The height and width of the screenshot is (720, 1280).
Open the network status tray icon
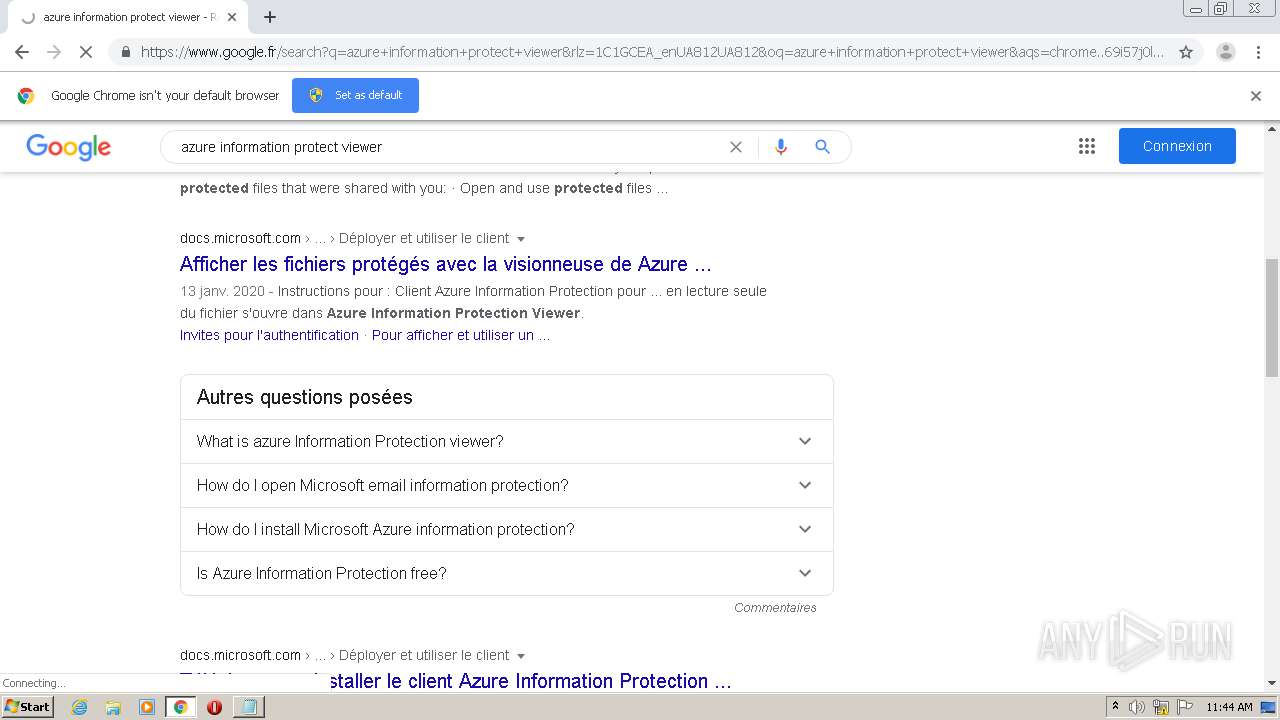coord(1161,707)
